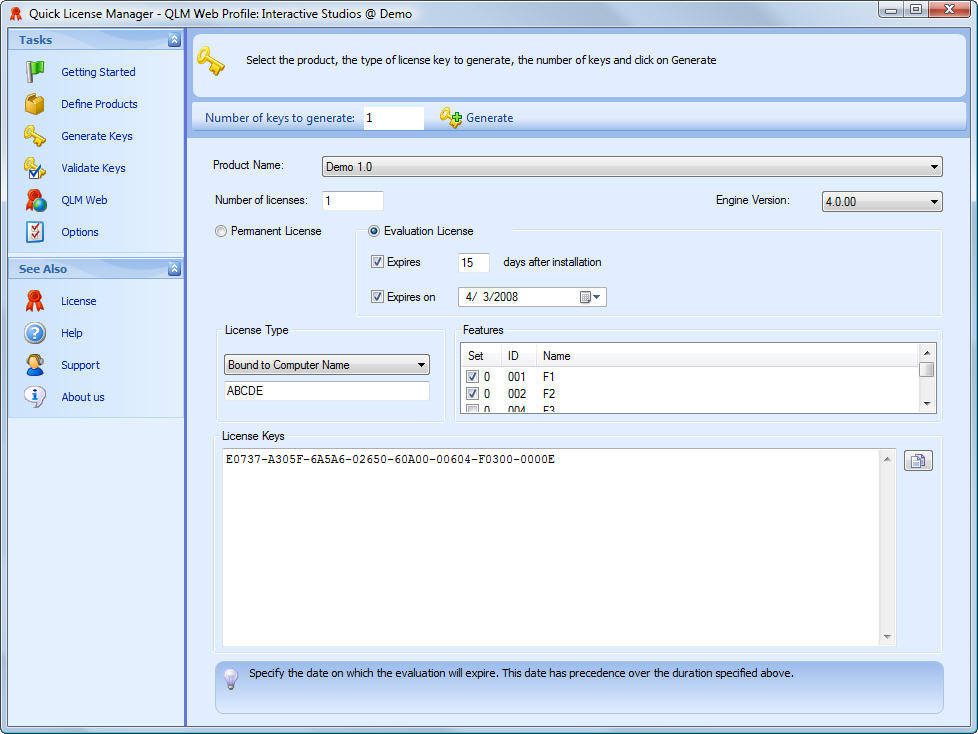The image size is (978, 734).
Task: Open the Bound to Computer Name dropdown
Action: pyautogui.click(x=421, y=365)
